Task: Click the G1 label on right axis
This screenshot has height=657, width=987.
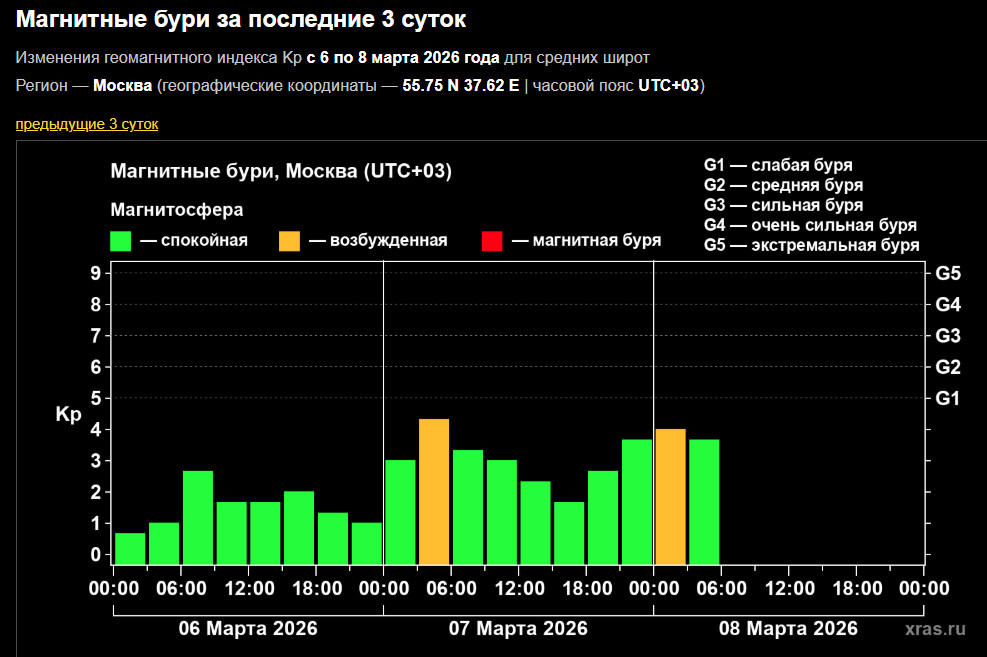Action: coord(948,398)
